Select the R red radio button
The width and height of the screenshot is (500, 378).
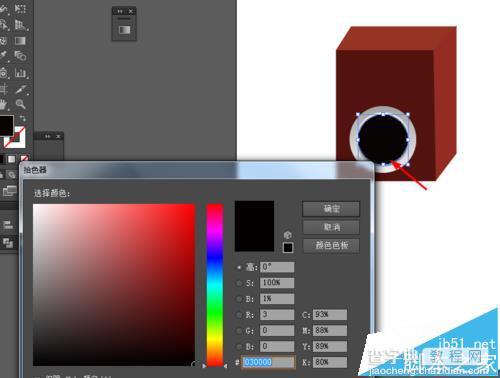(x=239, y=315)
